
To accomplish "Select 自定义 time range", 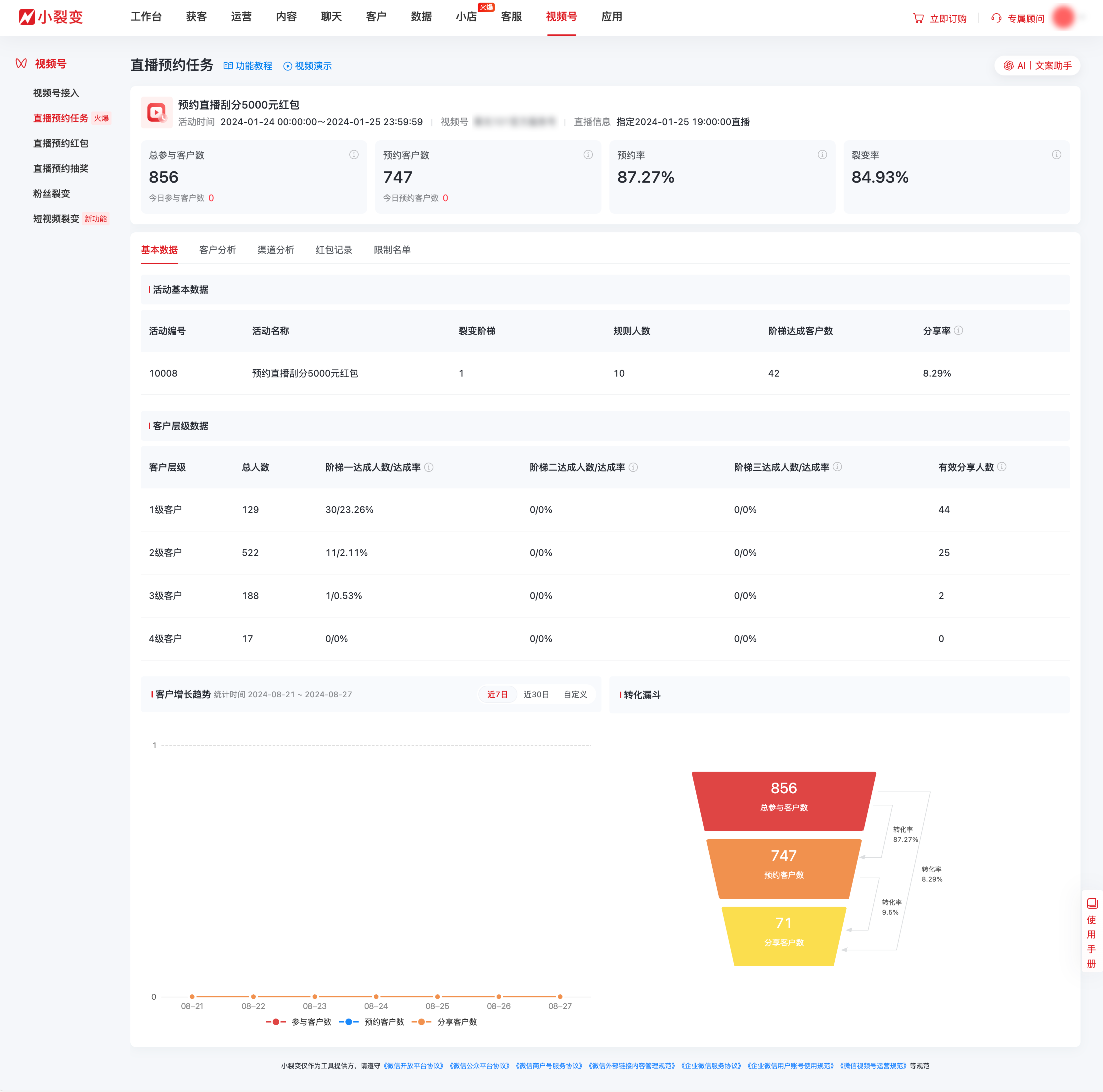I will [x=575, y=694].
